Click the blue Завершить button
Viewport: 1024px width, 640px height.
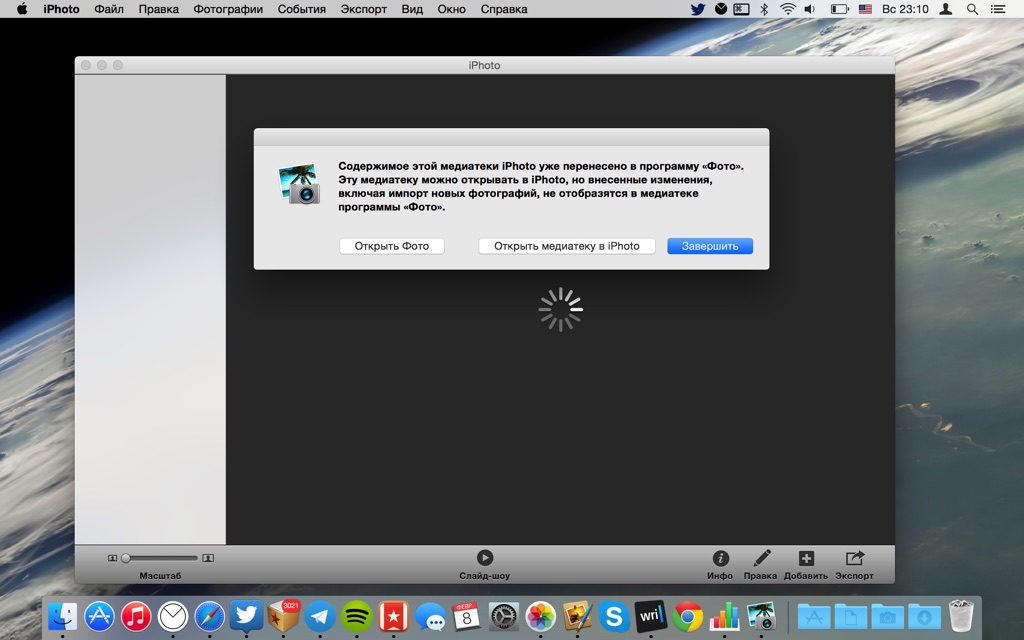point(710,246)
